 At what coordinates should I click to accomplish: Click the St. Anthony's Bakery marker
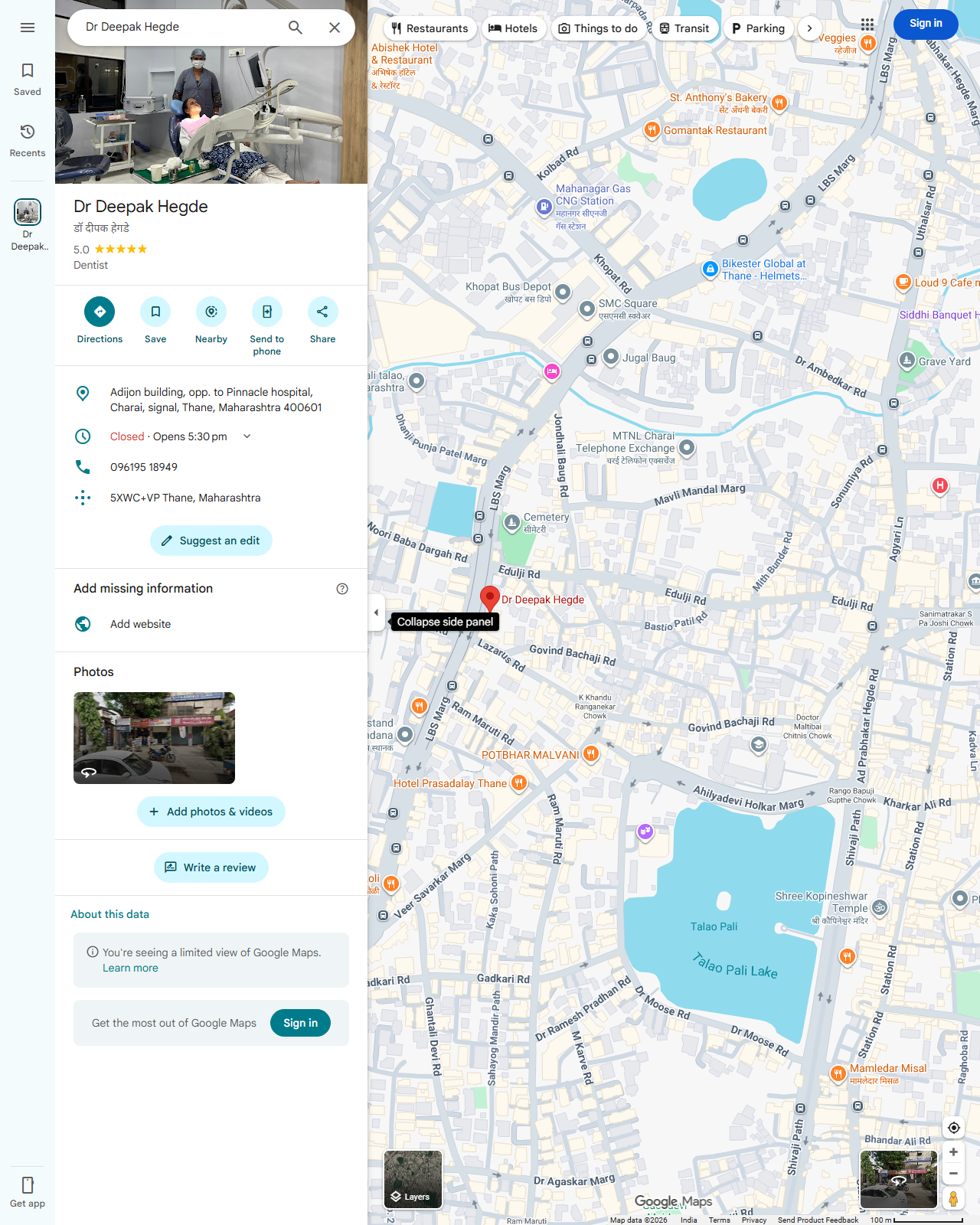[x=779, y=103]
